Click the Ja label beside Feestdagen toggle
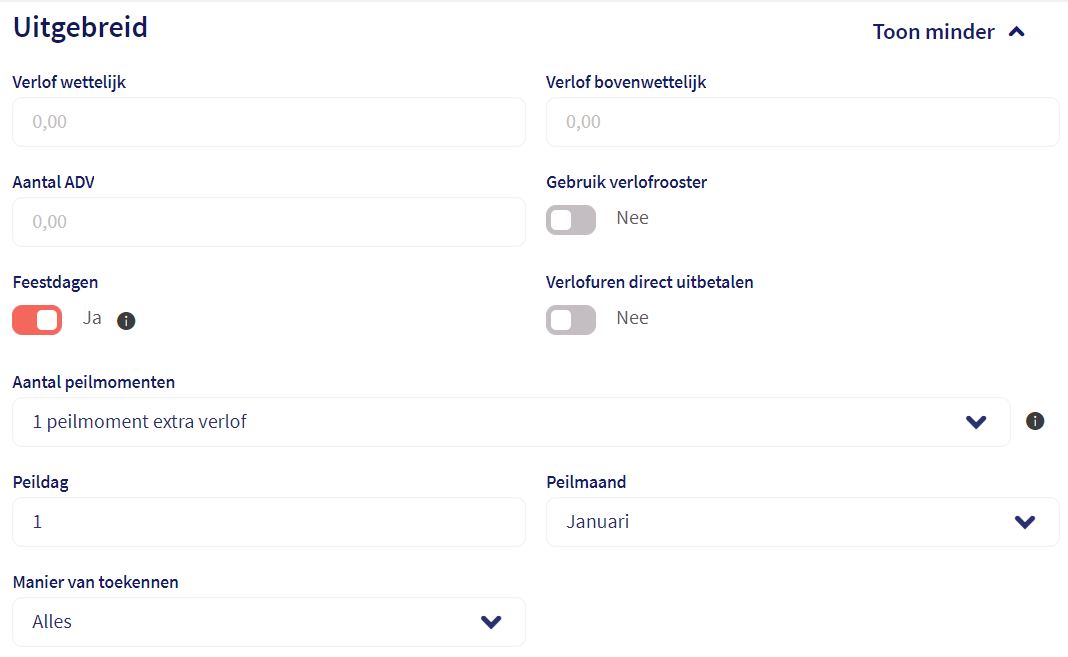 pyautogui.click(x=92, y=319)
